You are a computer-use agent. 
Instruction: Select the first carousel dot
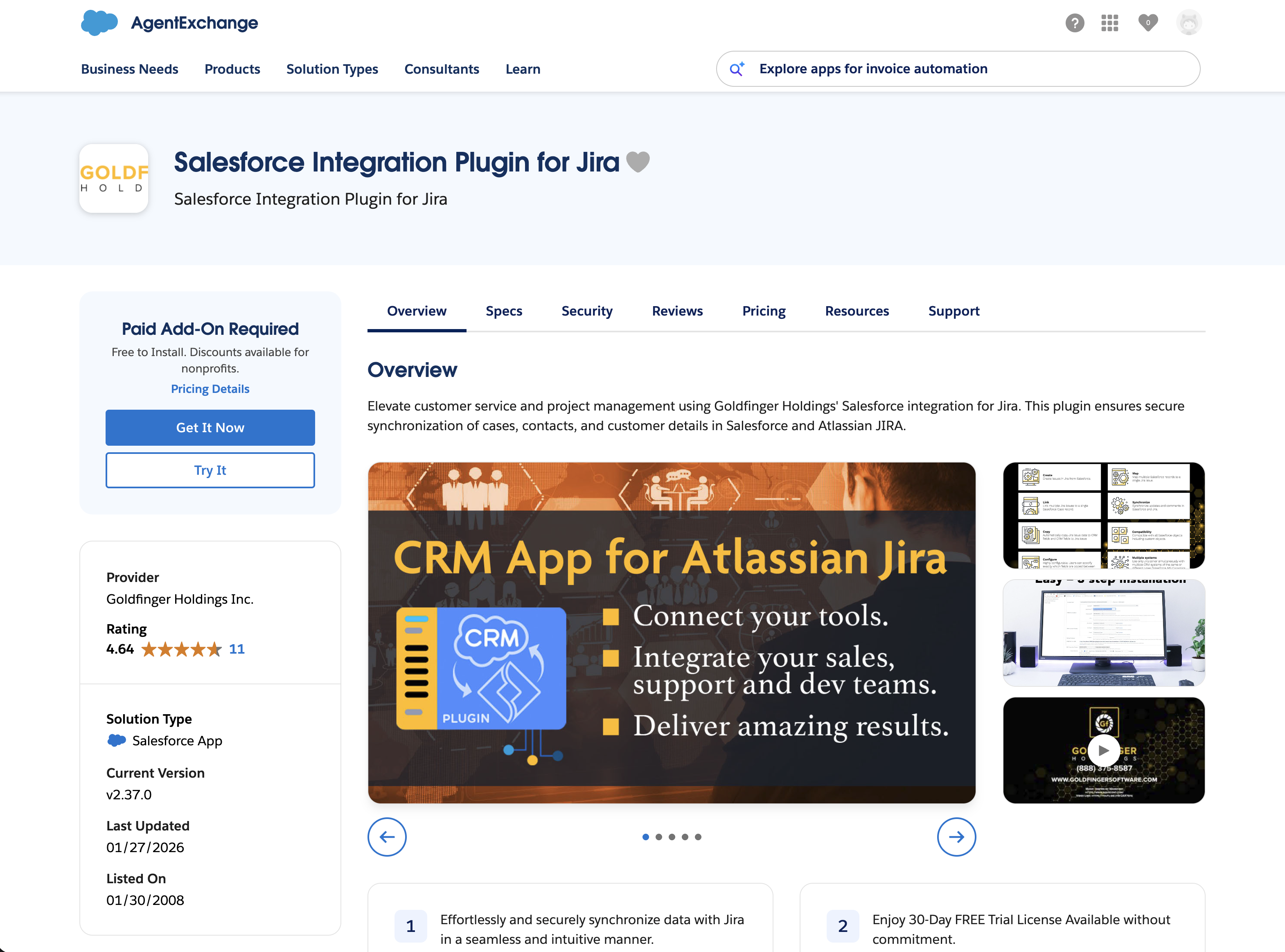(646, 837)
